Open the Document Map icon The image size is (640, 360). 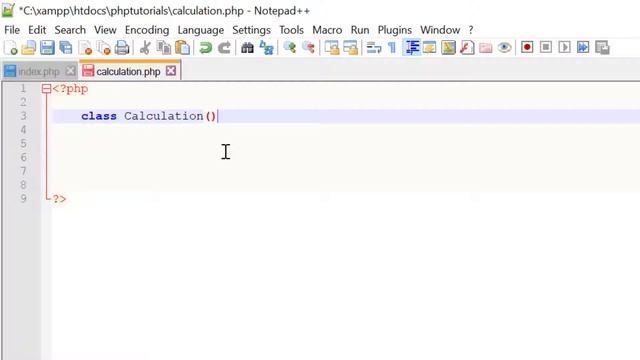click(x=448, y=48)
